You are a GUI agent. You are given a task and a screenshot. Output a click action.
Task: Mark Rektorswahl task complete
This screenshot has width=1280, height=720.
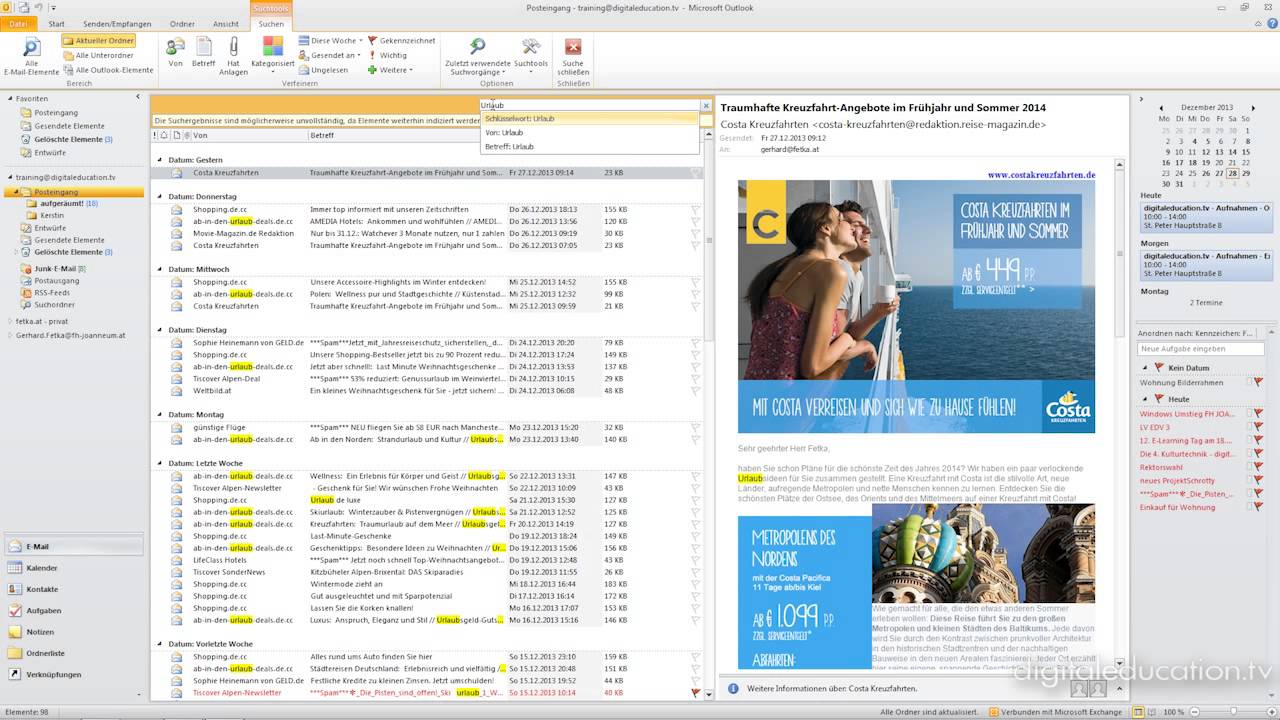(x=1258, y=467)
